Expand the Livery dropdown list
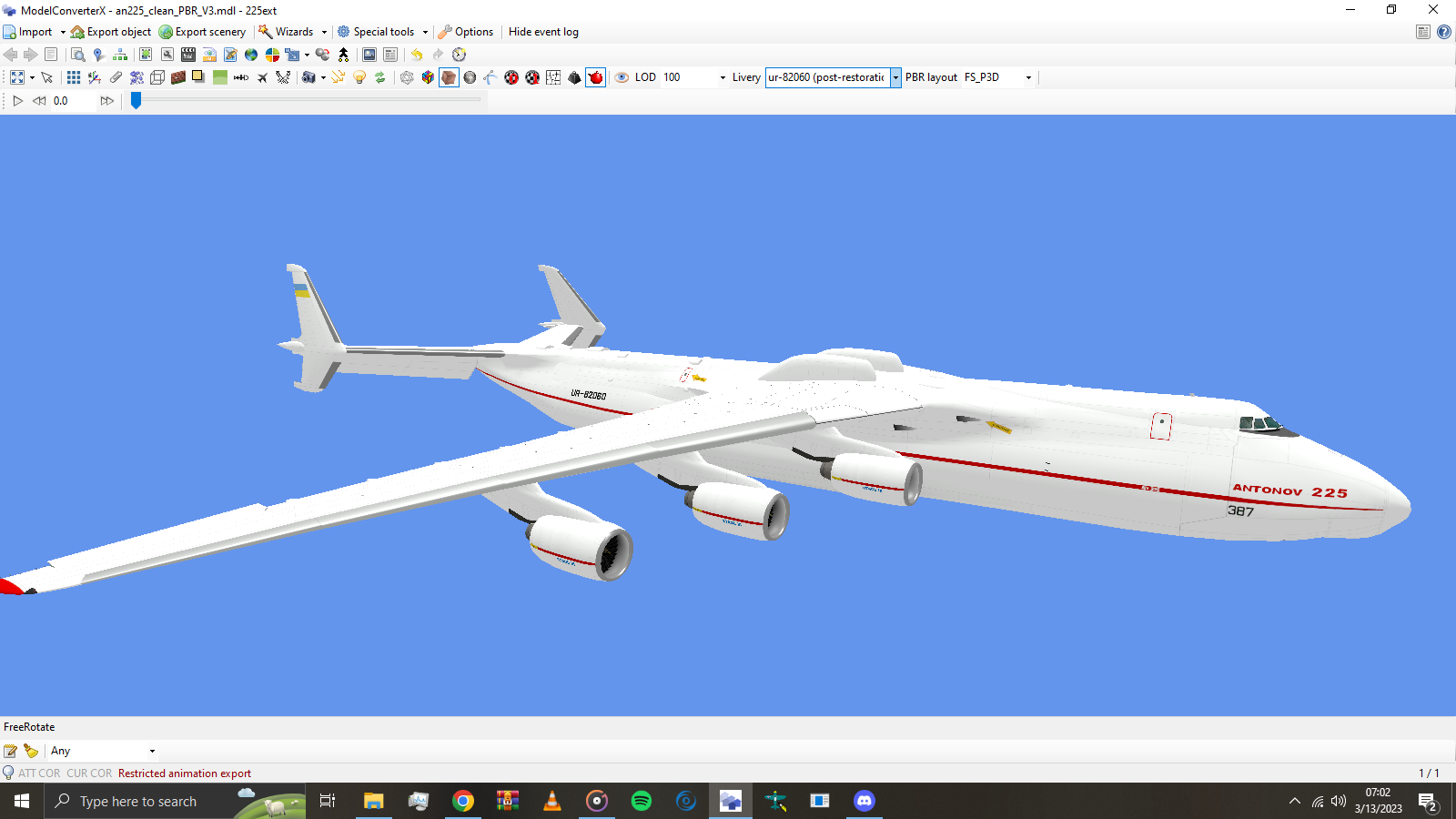Image resolution: width=1456 pixels, height=819 pixels. click(x=895, y=77)
